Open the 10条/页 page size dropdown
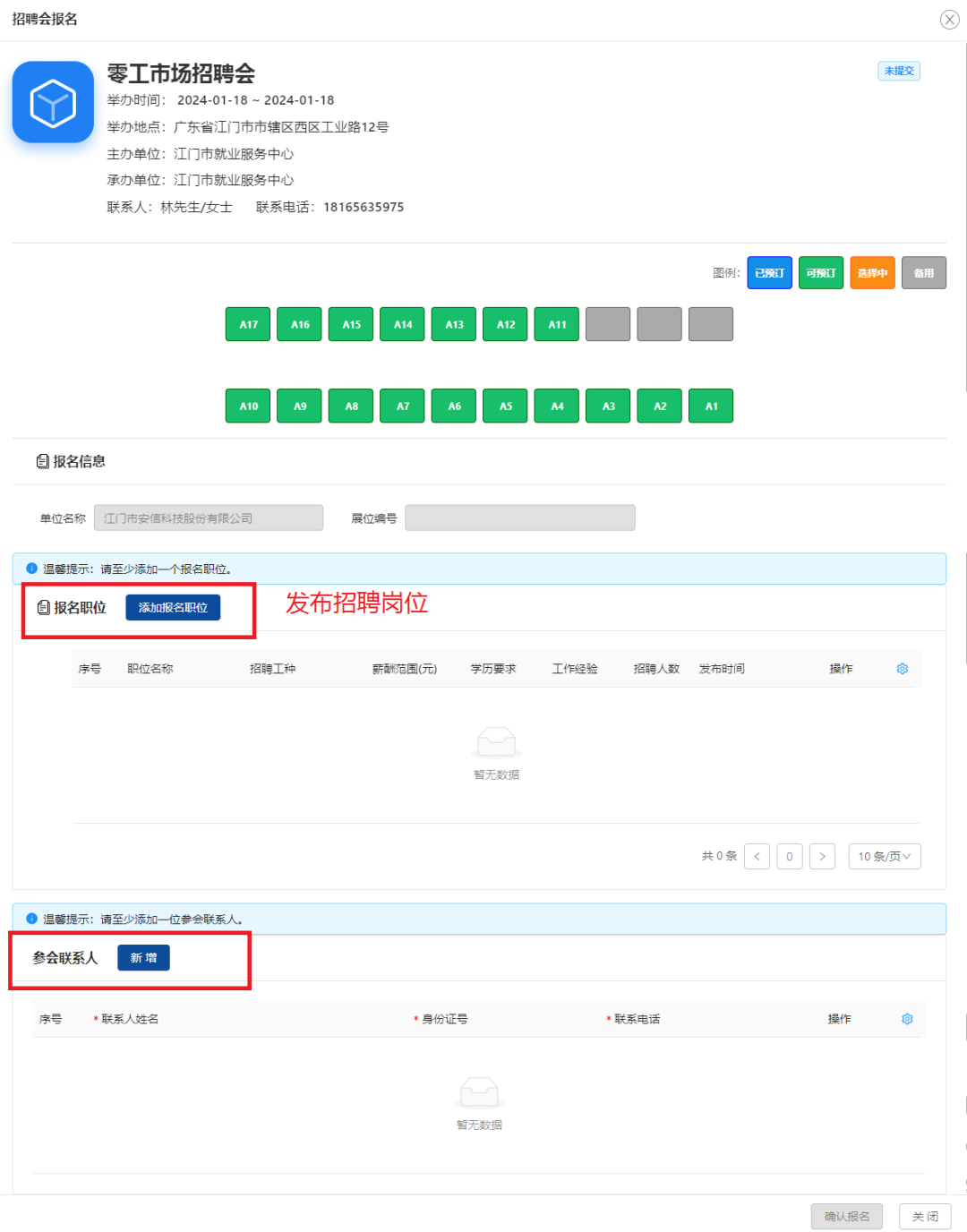The image size is (967, 1232). 884,856
